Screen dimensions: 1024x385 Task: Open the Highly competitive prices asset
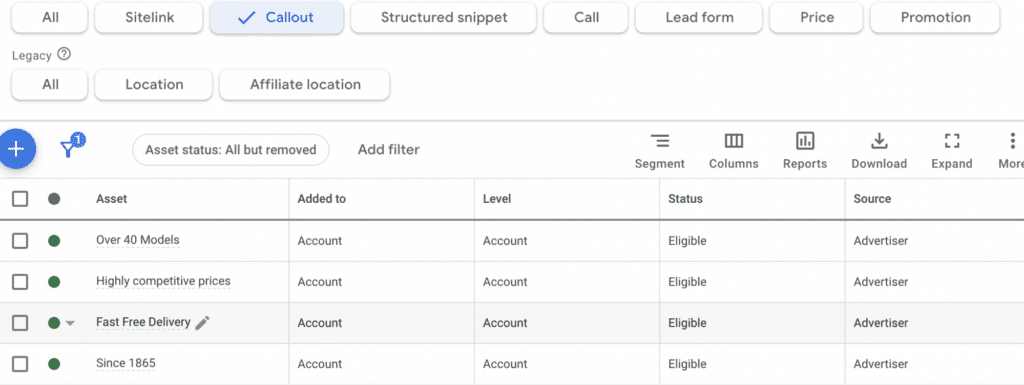(x=163, y=281)
